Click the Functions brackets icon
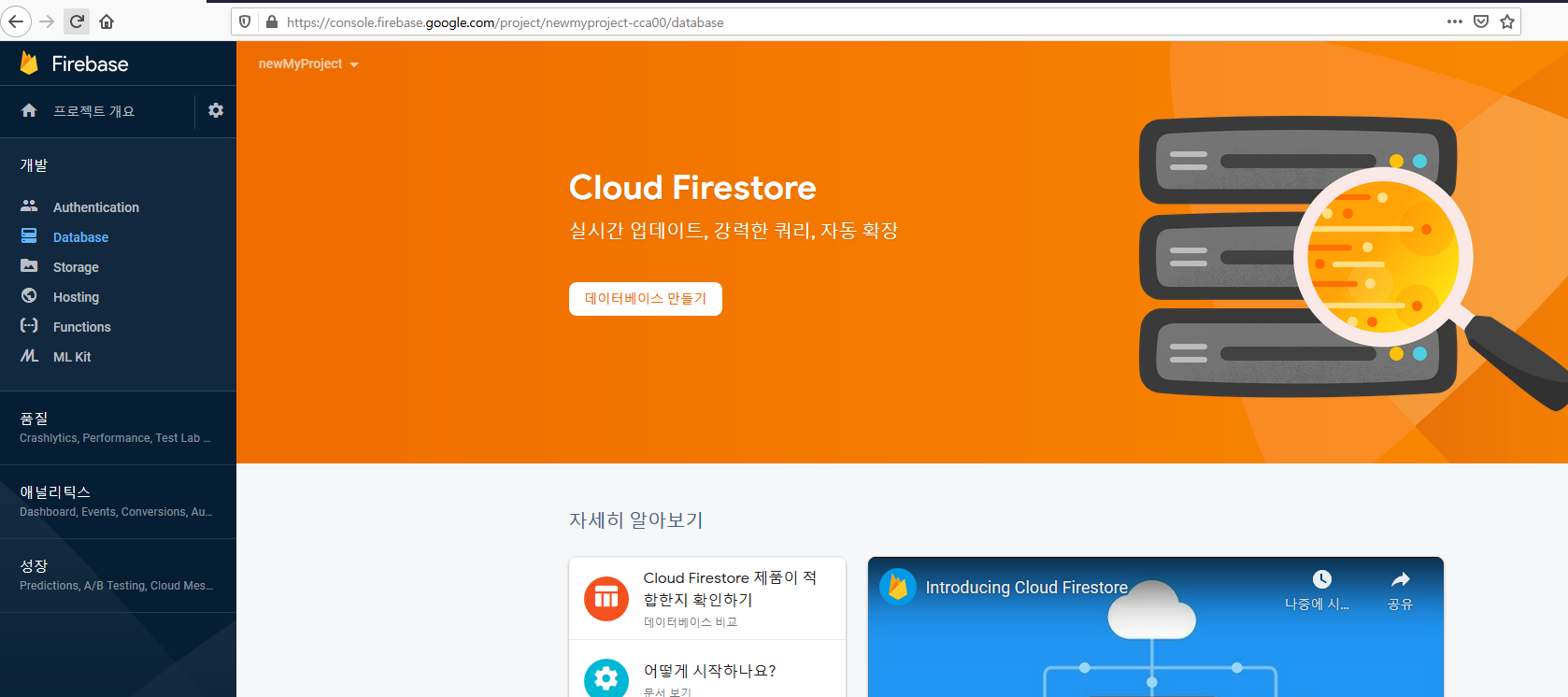The height and width of the screenshot is (697, 1568). click(29, 325)
